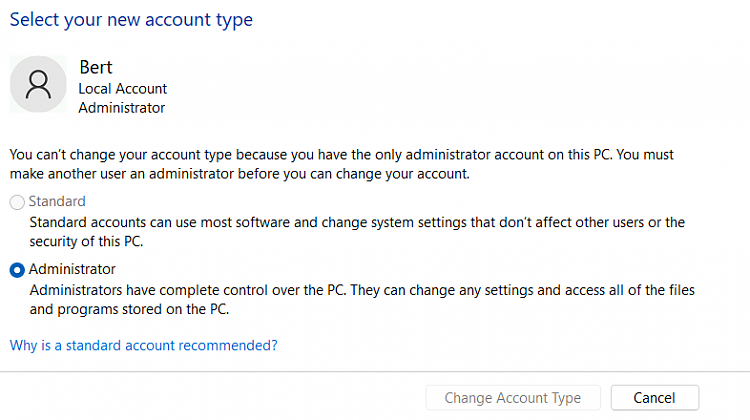Click "Administrator" role text beneath Local Account
The height and width of the screenshot is (420, 750).
[121, 108]
